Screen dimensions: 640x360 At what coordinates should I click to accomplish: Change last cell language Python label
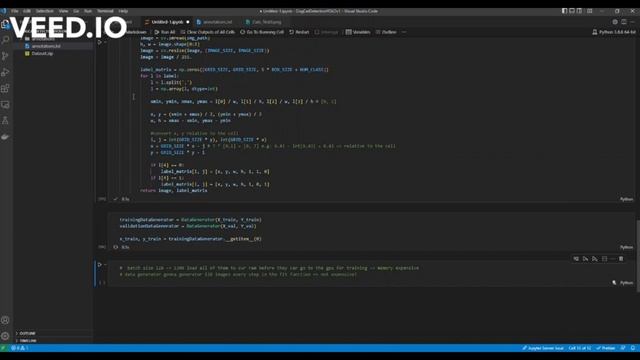tap(627, 282)
